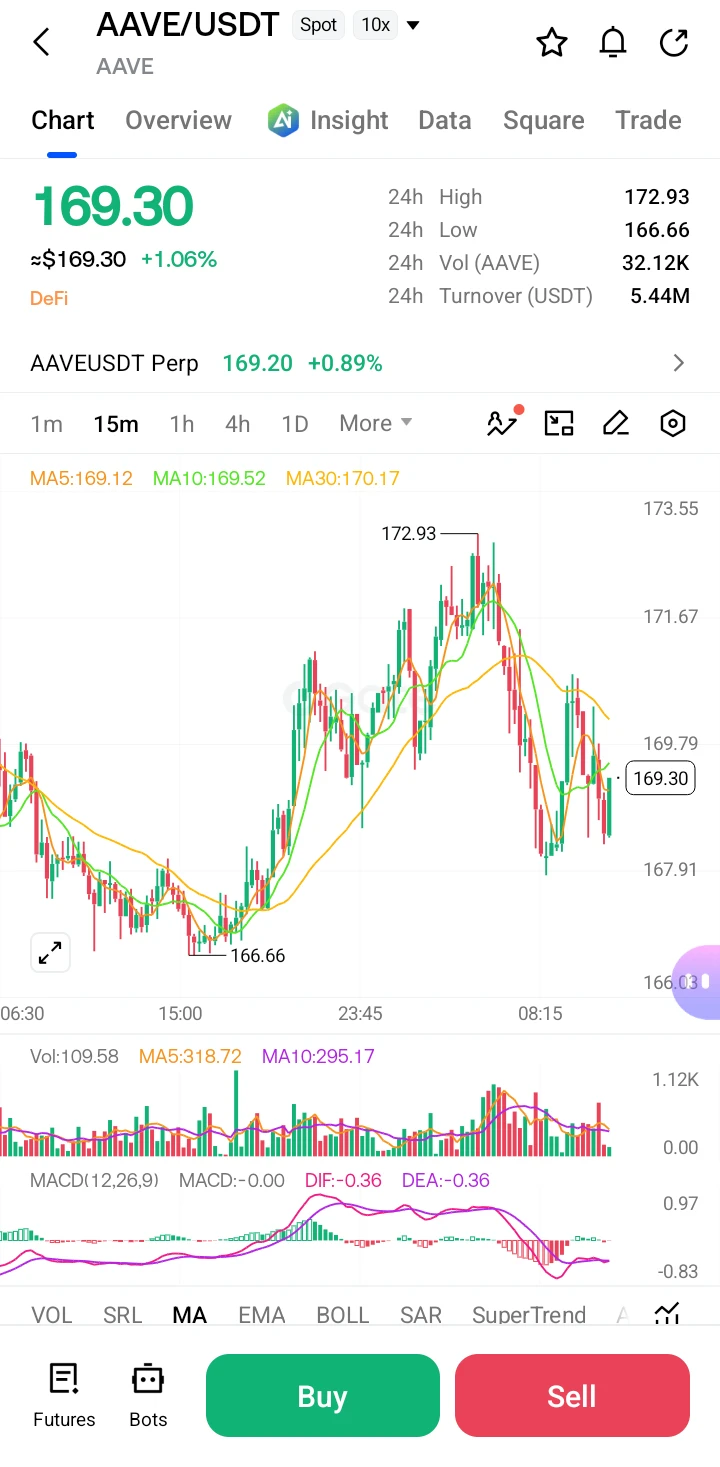Toggle the VOL indicator
This screenshot has width=720, height=1467.
click(x=52, y=1314)
